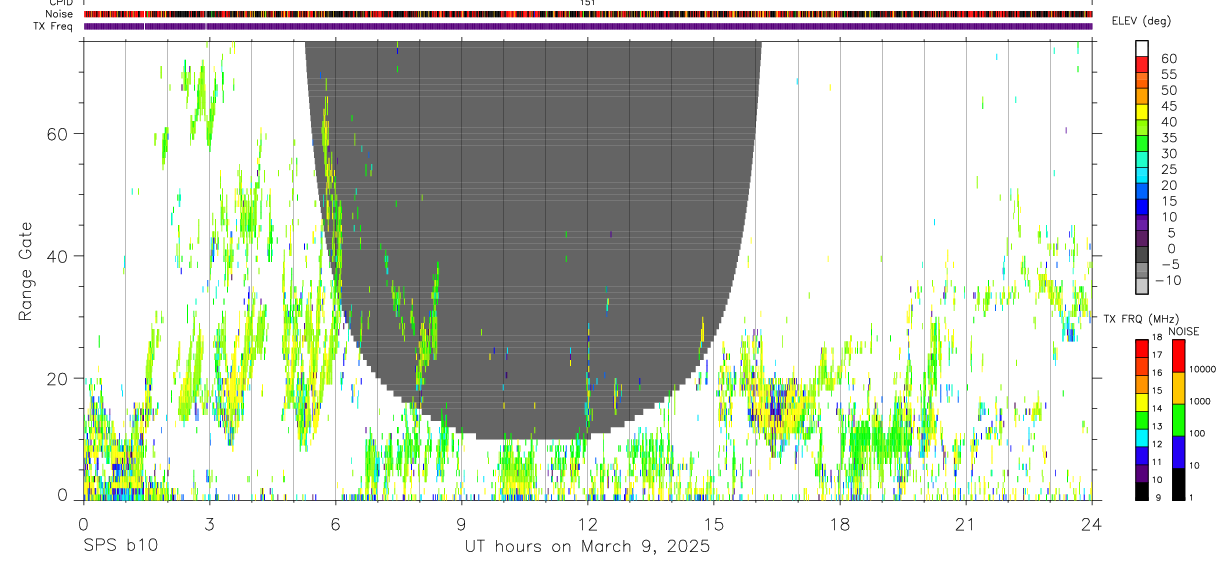This screenshot has width=1228, height=567.
Task: Click the '1000' label on NOISE colorbar
Action: (1200, 401)
